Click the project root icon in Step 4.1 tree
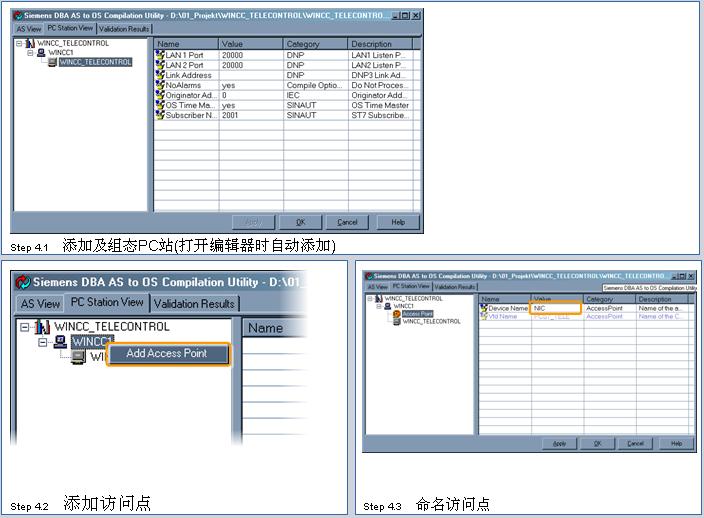 30,43
